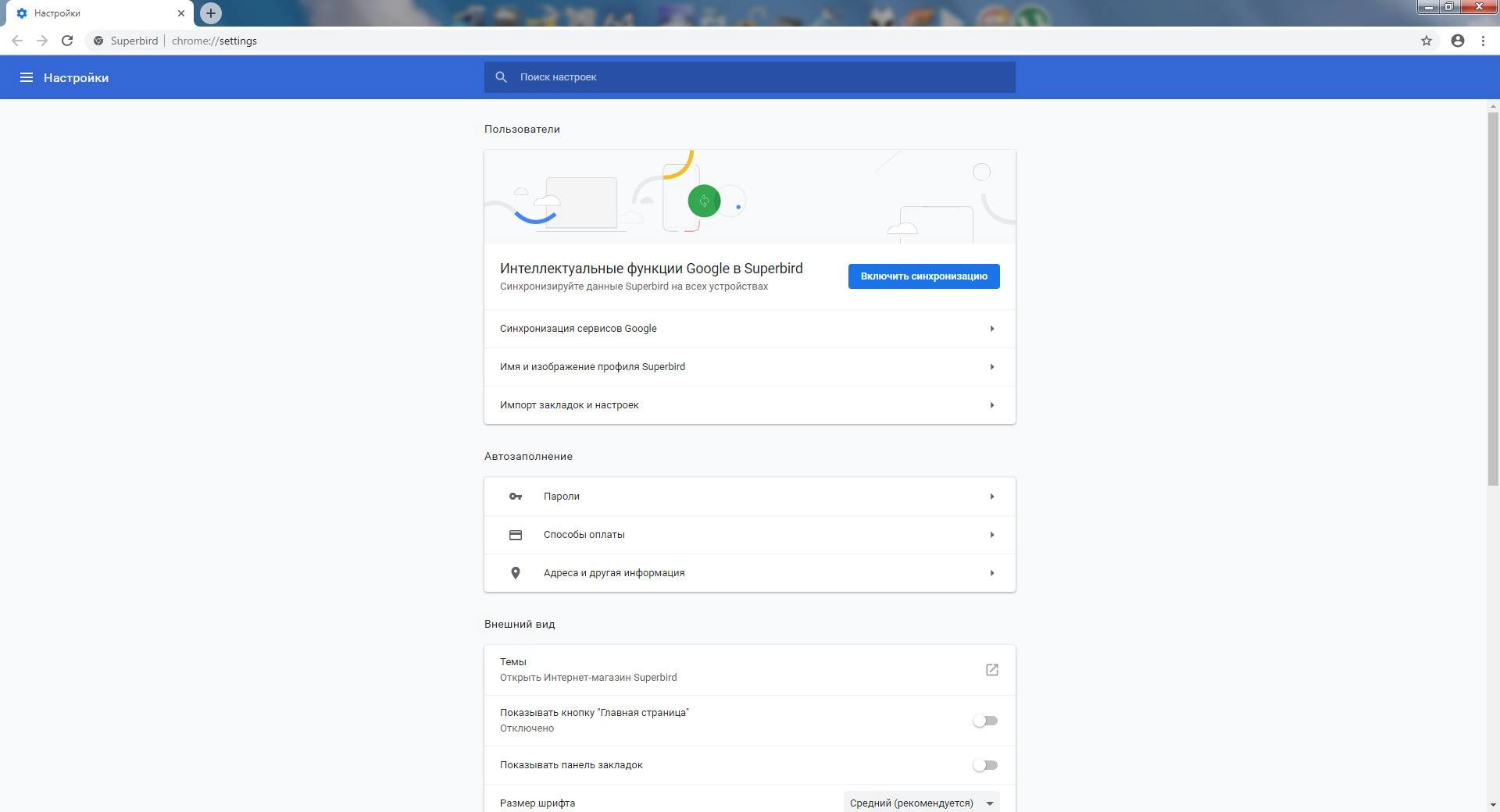The height and width of the screenshot is (812, 1500).
Task: Expand Синхронизация сервисов Google arrow
Action: pos(992,329)
